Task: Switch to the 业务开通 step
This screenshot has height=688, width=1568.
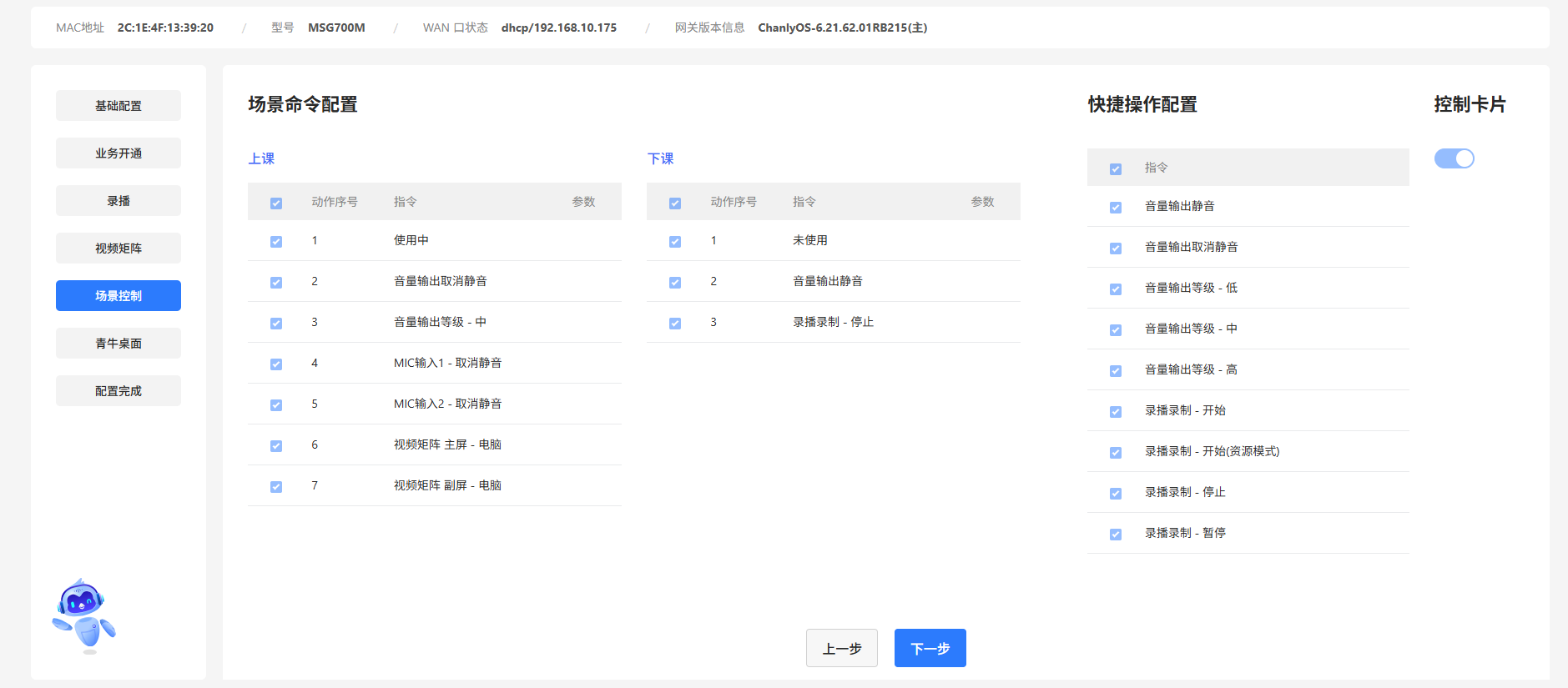Action: tap(118, 153)
